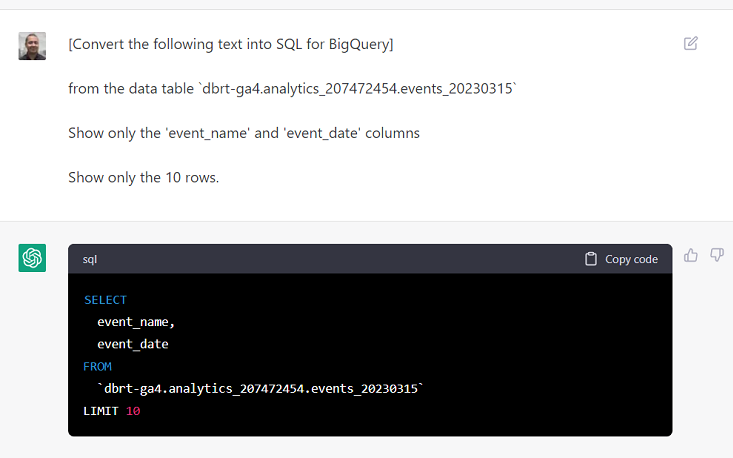Click the edit message pencil icon

pyautogui.click(x=690, y=43)
